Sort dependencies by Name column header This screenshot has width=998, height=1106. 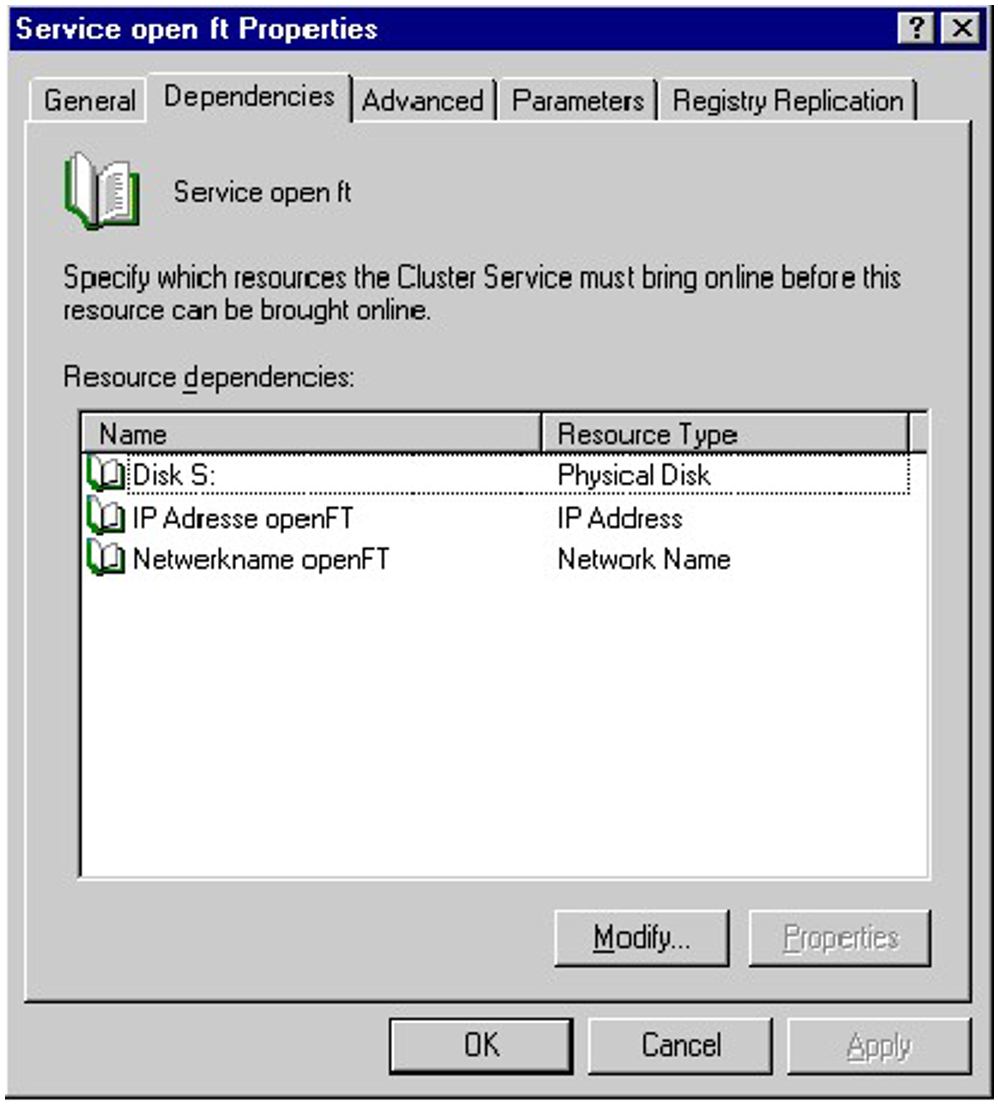coord(310,434)
